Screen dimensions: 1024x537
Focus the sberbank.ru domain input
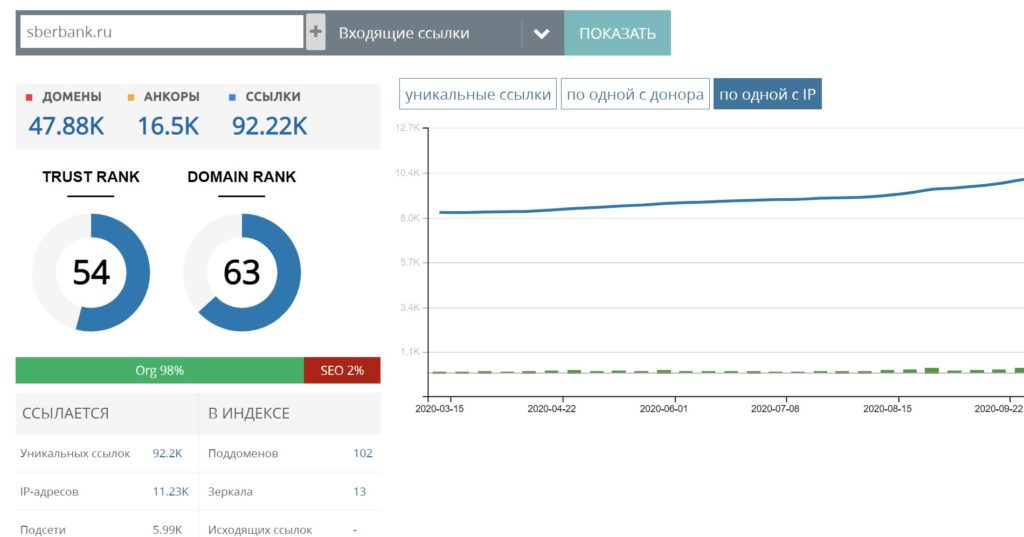(x=160, y=32)
